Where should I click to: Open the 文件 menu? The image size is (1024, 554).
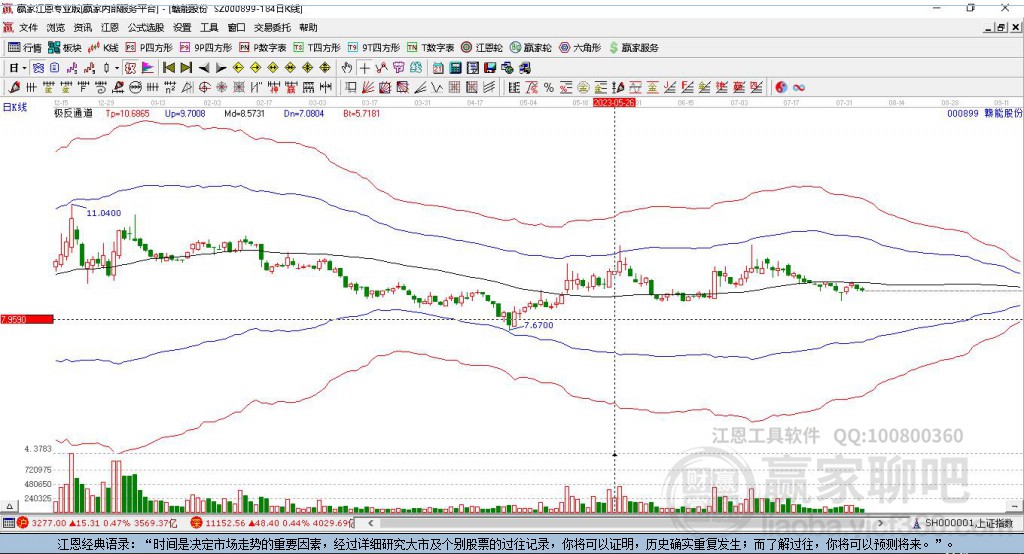(29, 27)
